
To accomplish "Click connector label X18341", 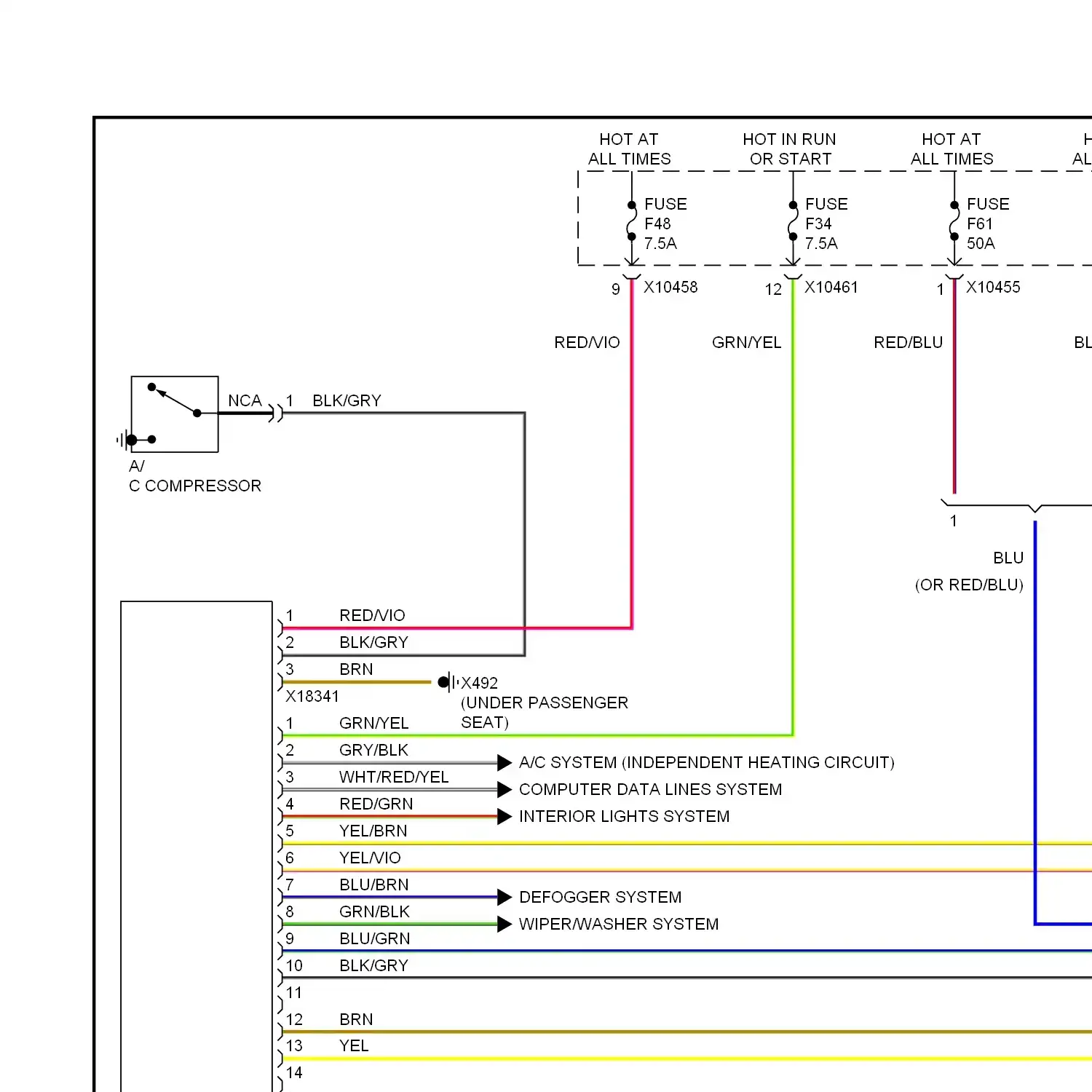I will (312, 696).
